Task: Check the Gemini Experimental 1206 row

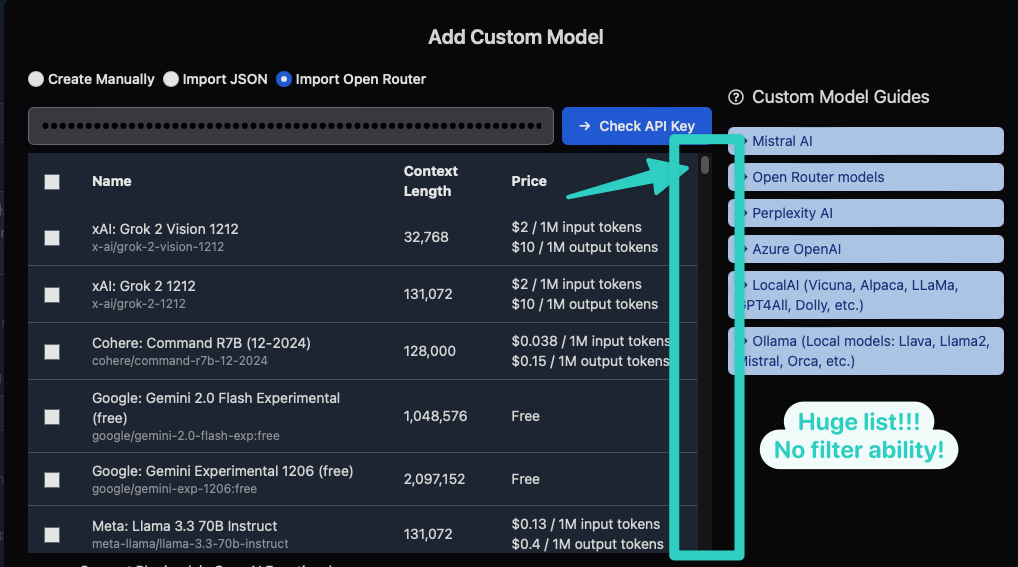Action: point(52,480)
